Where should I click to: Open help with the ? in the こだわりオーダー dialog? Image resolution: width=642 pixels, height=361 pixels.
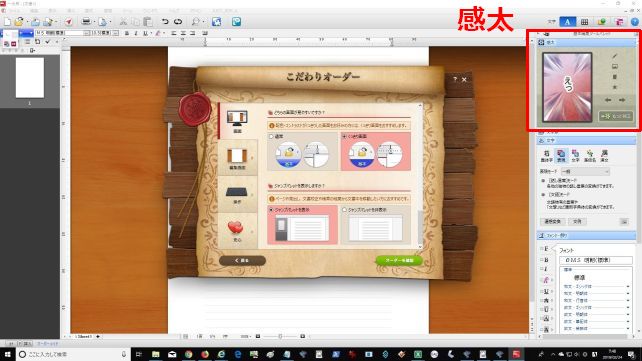[455, 79]
